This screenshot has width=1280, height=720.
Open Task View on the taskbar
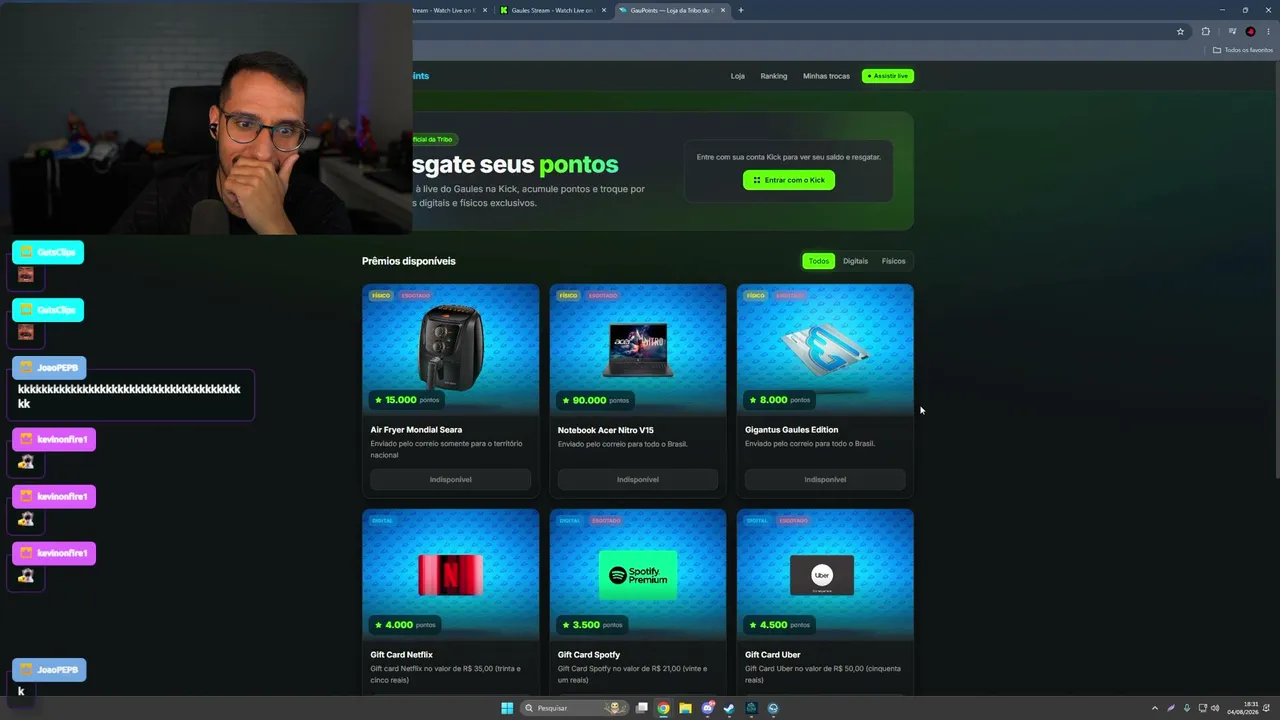(642, 708)
